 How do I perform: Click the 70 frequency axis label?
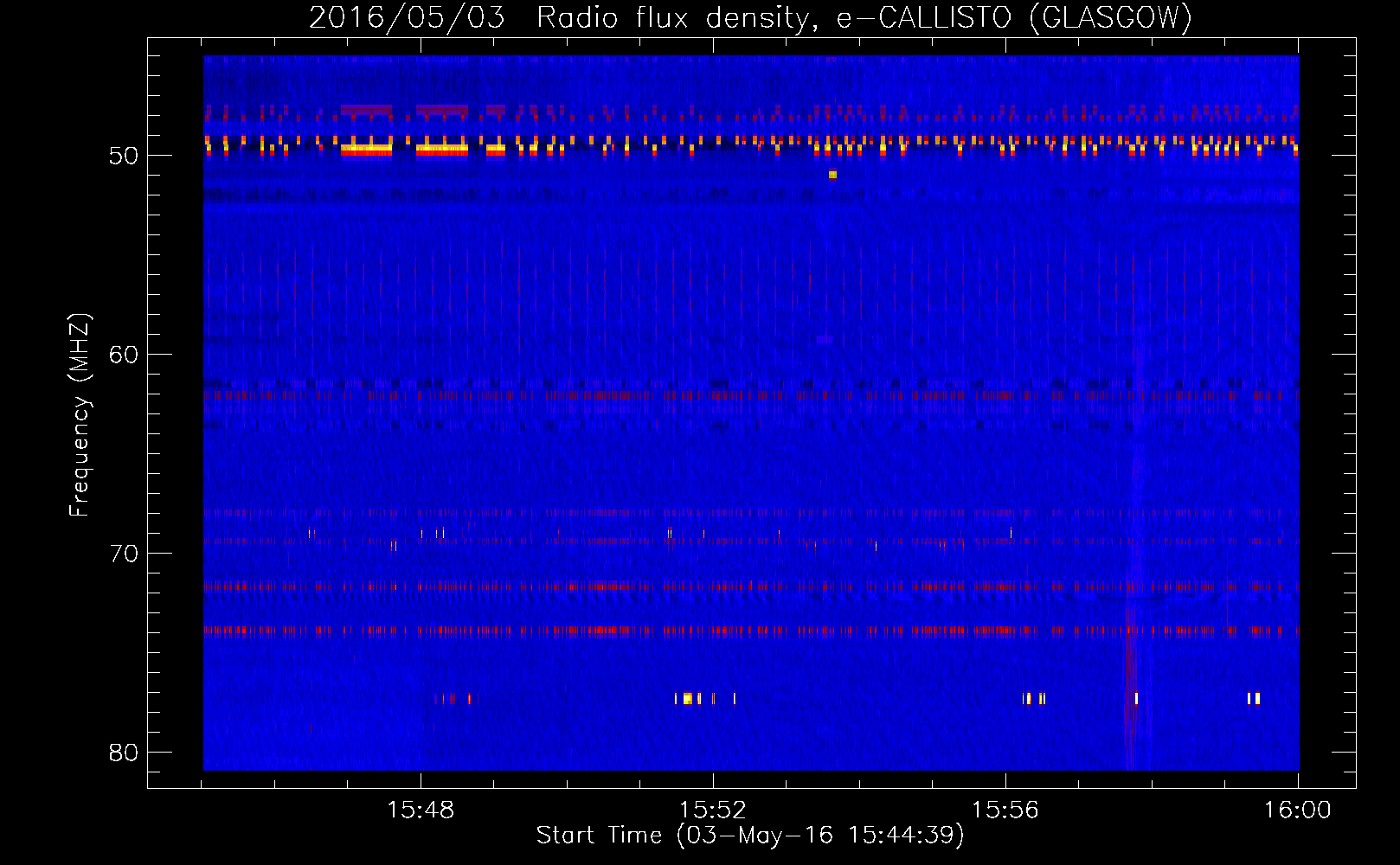coord(124,553)
